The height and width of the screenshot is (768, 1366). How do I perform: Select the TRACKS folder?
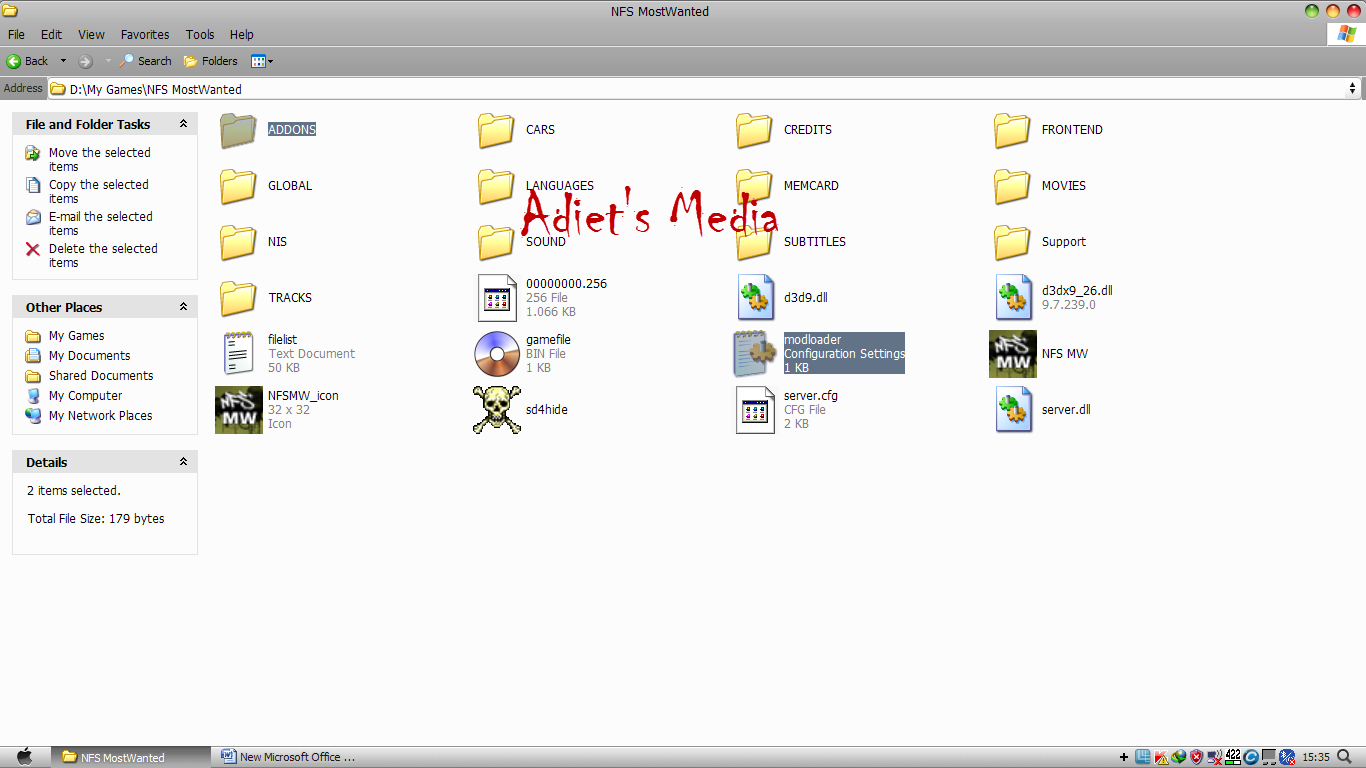pyautogui.click(x=266, y=298)
